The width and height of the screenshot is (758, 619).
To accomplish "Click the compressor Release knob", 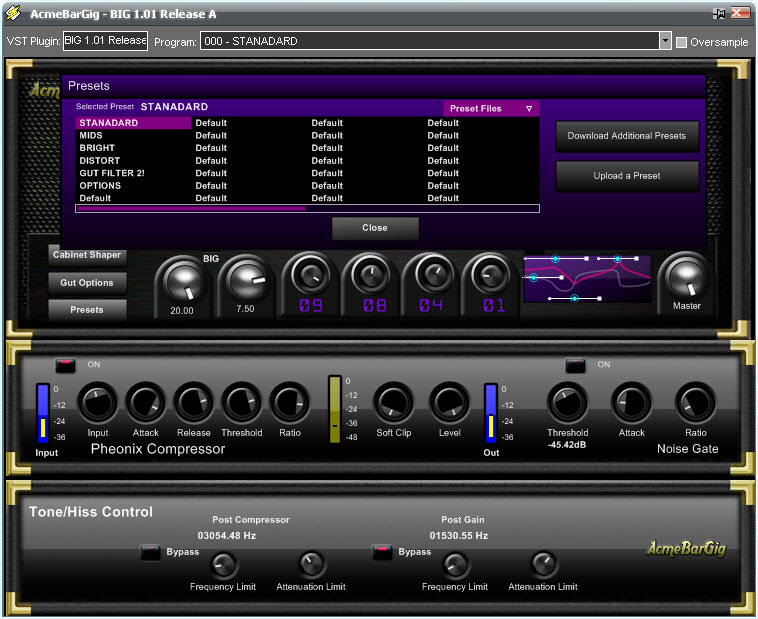I will pyautogui.click(x=193, y=403).
